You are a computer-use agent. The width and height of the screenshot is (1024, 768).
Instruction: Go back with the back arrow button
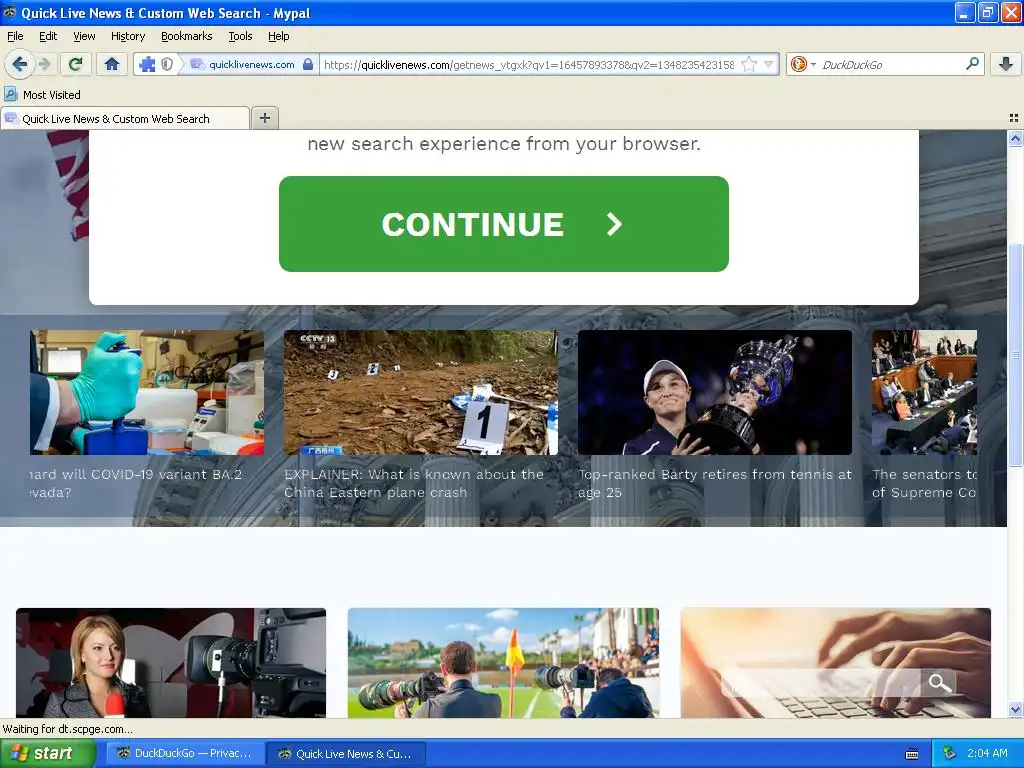[20, 64]
